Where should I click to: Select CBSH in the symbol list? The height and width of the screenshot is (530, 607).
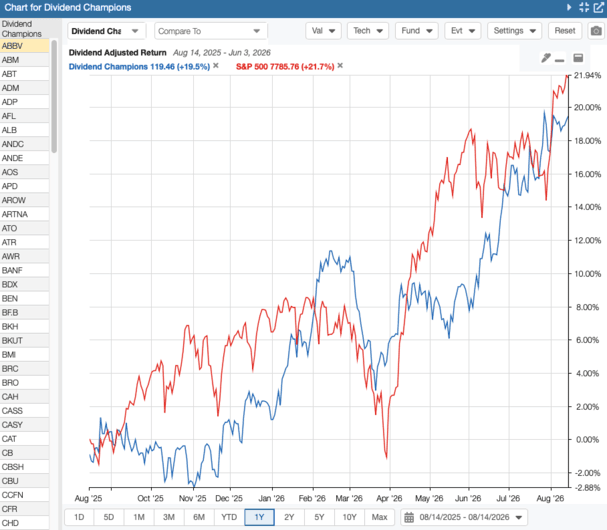24,467
